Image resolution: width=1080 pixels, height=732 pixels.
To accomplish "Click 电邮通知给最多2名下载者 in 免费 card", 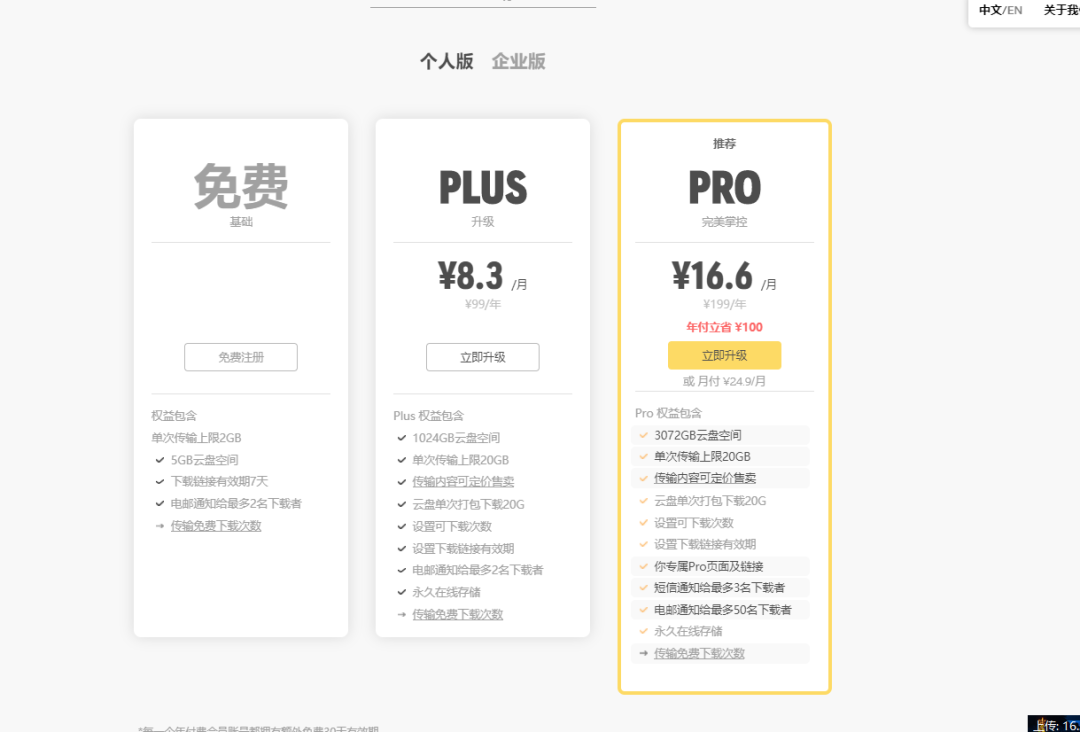I will (x=236, y=504).
